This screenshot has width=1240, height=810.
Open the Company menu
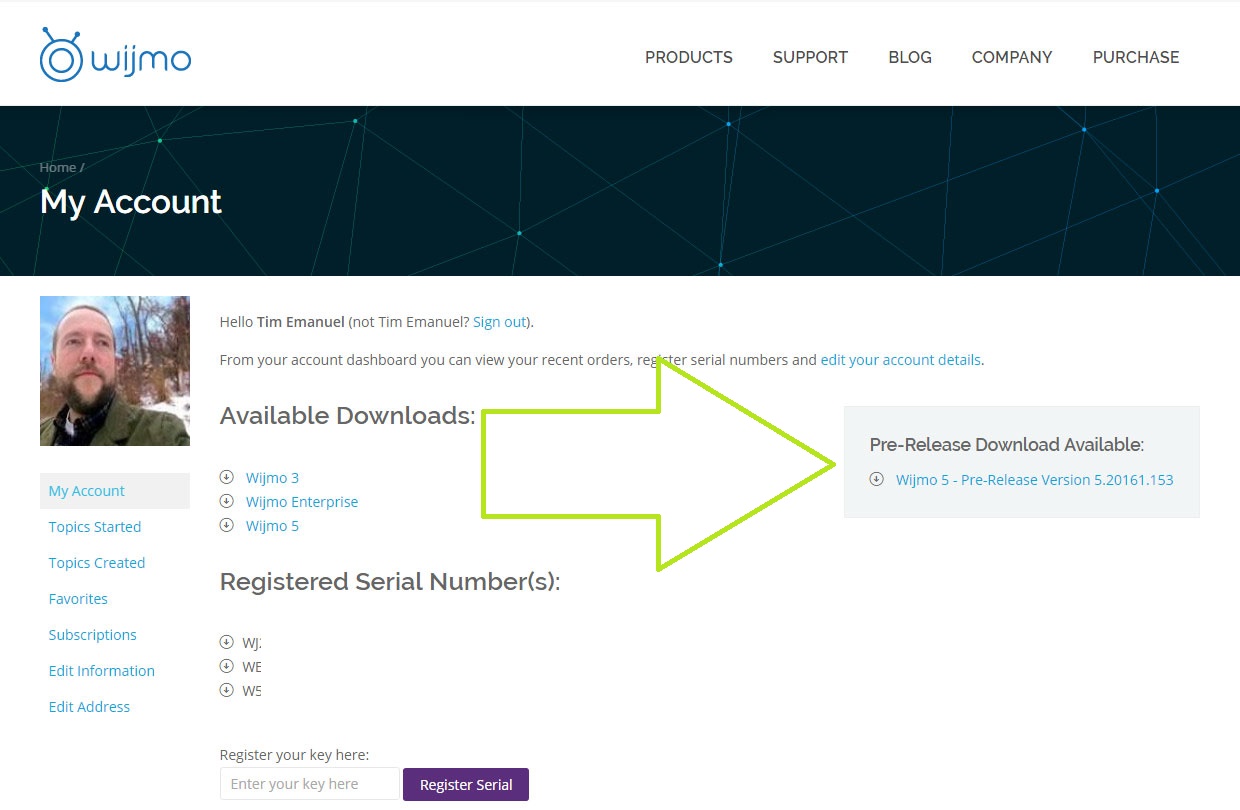pos(1012,57)
